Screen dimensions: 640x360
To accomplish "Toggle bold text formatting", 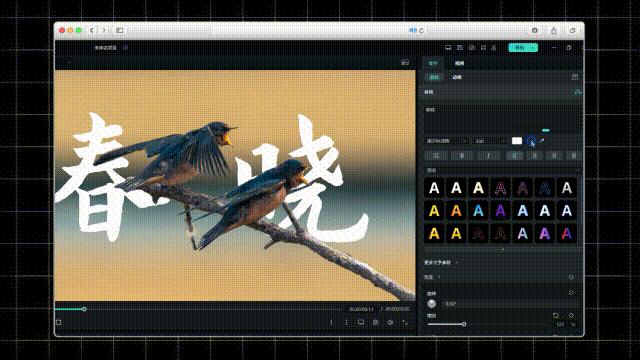I will 462,156.
